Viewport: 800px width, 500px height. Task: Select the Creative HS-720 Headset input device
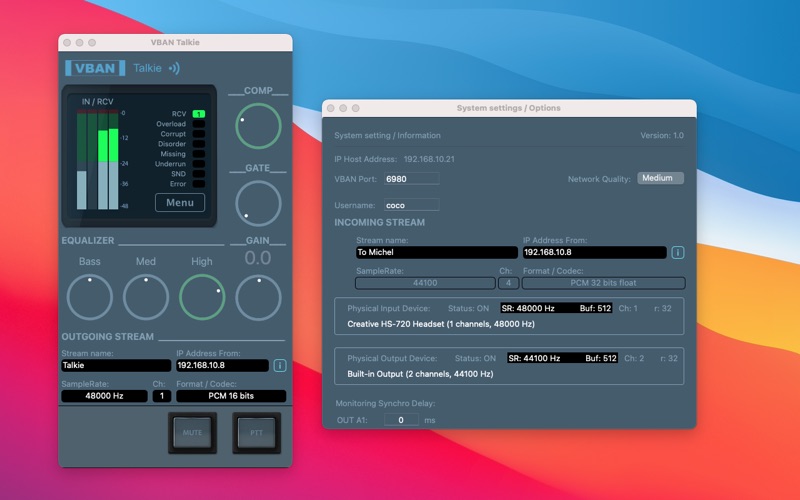[x=441, y=324]
